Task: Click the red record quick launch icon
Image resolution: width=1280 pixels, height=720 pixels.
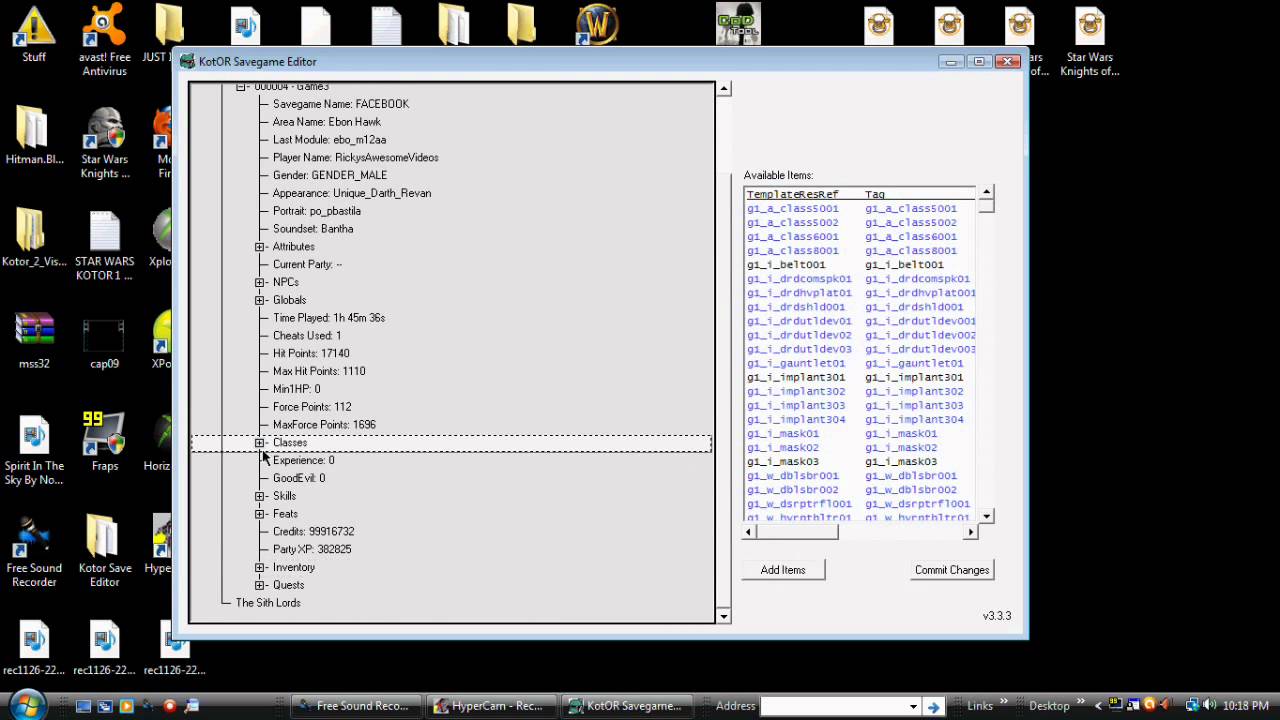Action: click(x=169, y=706)
